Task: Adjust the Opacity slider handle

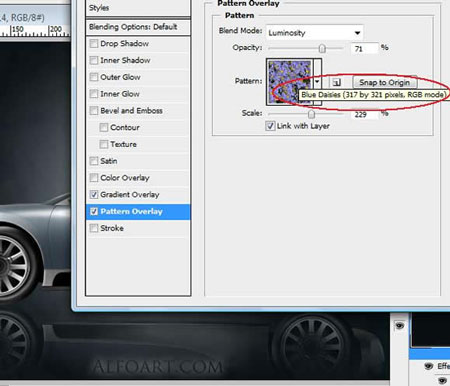Action: tap(322, 49)
